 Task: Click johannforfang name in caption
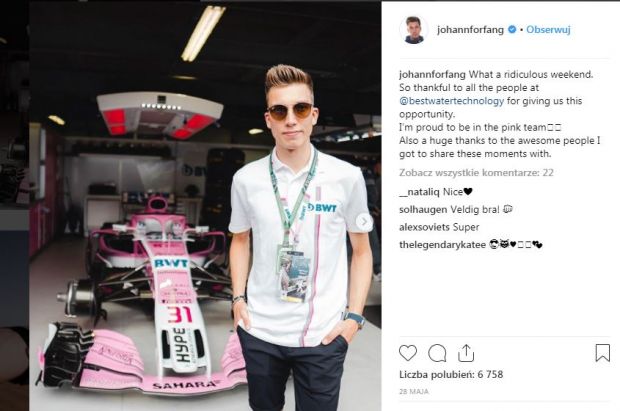432,74
